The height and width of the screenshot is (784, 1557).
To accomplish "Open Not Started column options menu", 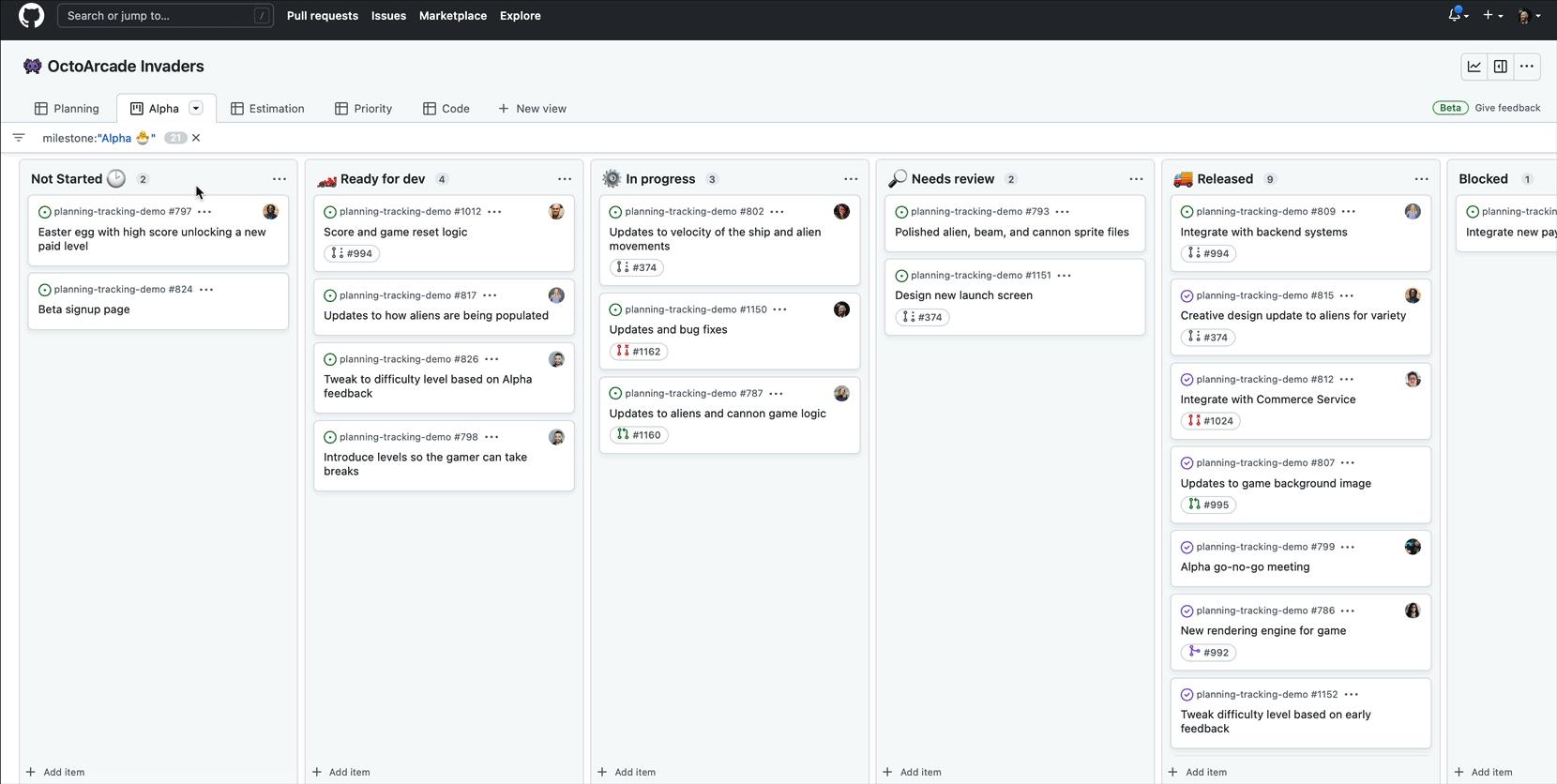I will [280, 179].
